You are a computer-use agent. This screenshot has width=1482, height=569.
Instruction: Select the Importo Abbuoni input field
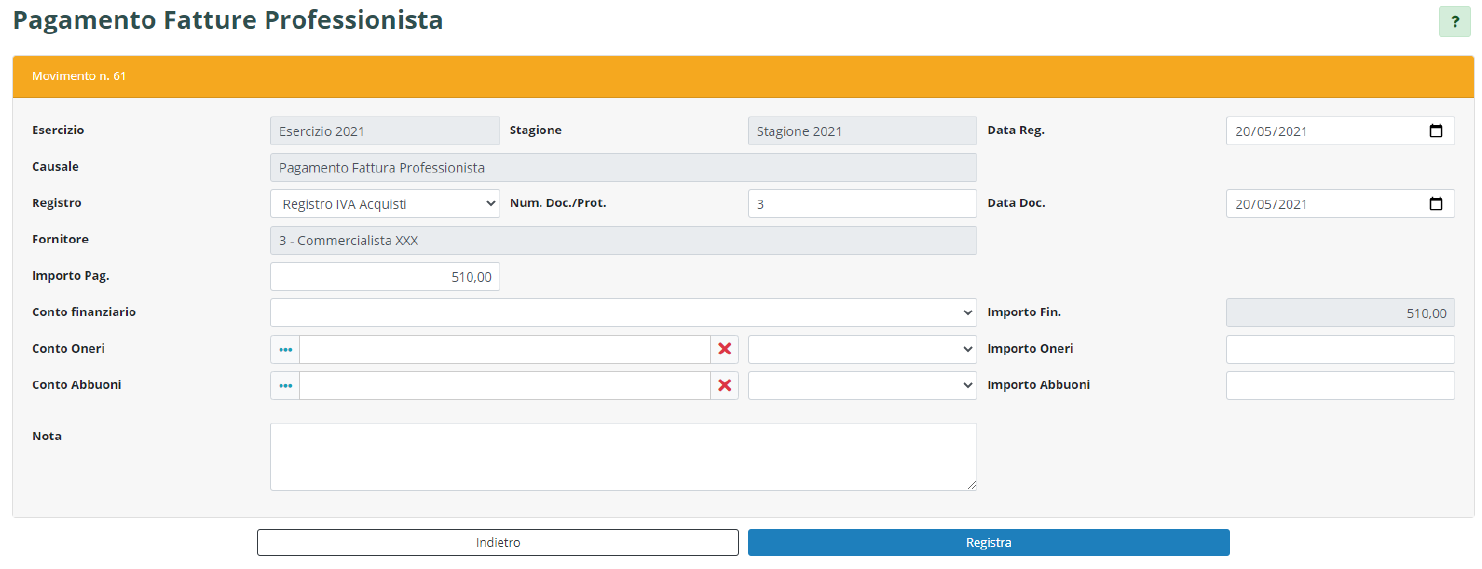pos(1339,386)
